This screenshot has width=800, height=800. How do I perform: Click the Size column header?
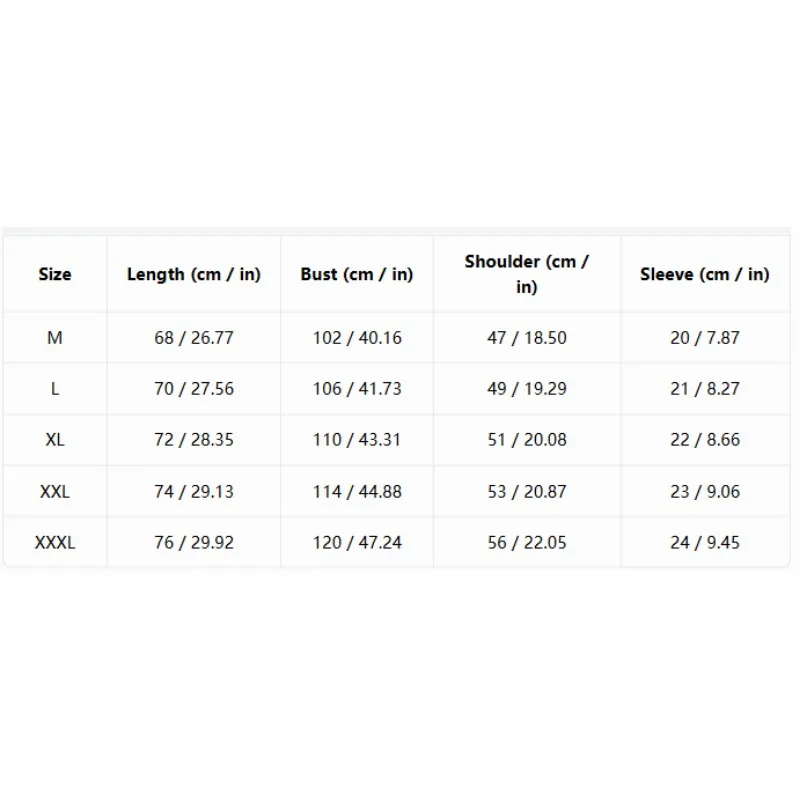tap(55, 274)
